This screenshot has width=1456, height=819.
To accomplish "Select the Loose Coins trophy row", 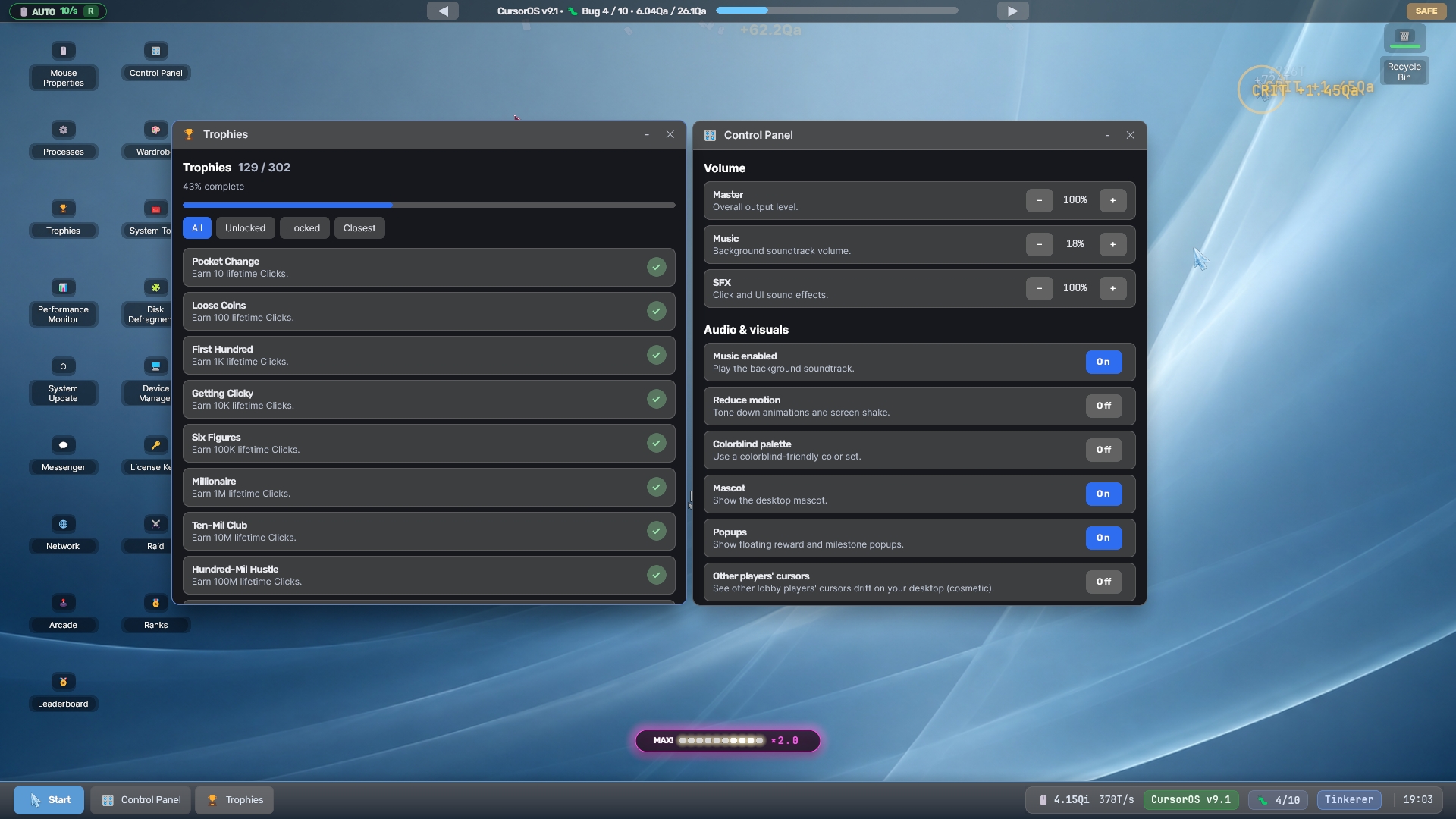I will [x=428, y=311].
